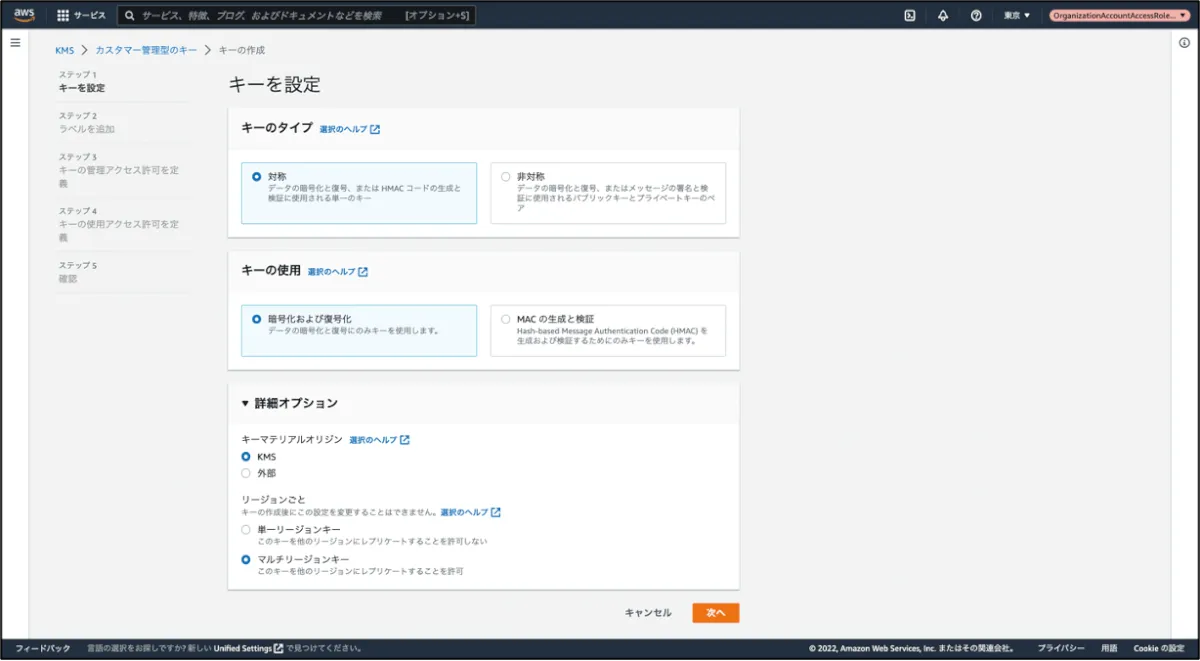The width and height of the screenshot is (1200, 661).
Task: Click the キャンセル button
Action: (648, 613)
